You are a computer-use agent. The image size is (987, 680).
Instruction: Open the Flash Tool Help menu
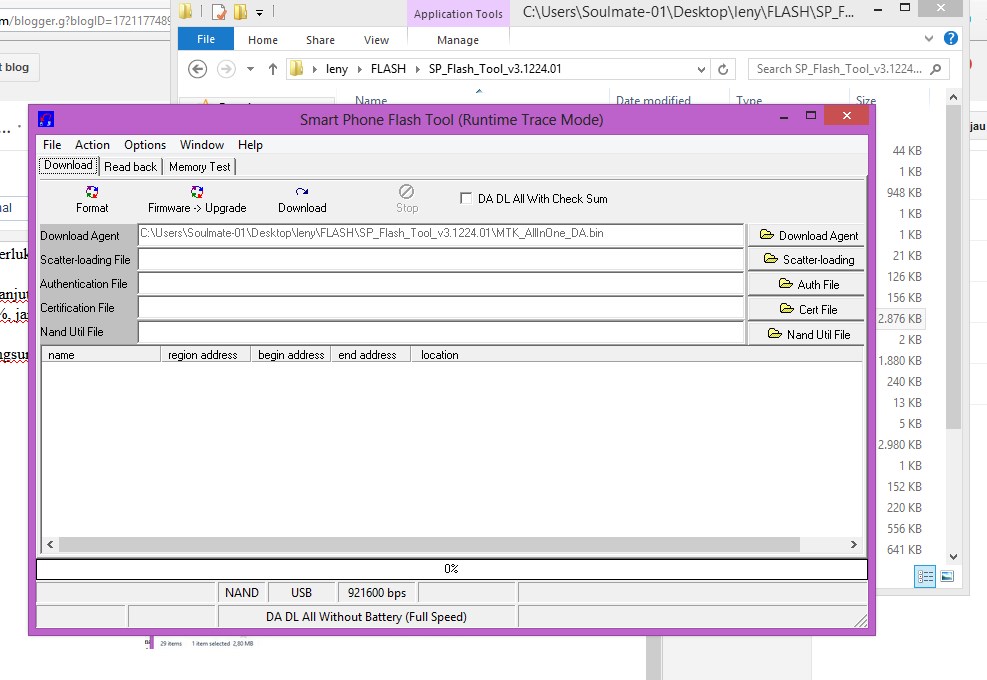click(251, 145)
